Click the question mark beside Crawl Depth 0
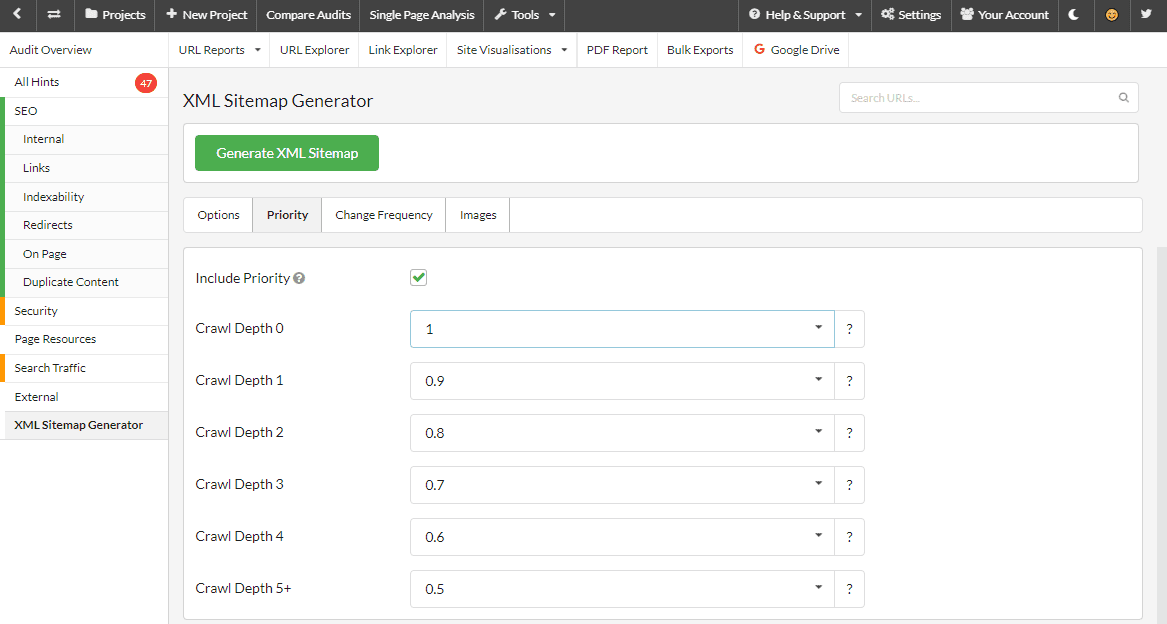Image resolution: width=1167 pixels, height=624 pixels. [x=849, y=329]
